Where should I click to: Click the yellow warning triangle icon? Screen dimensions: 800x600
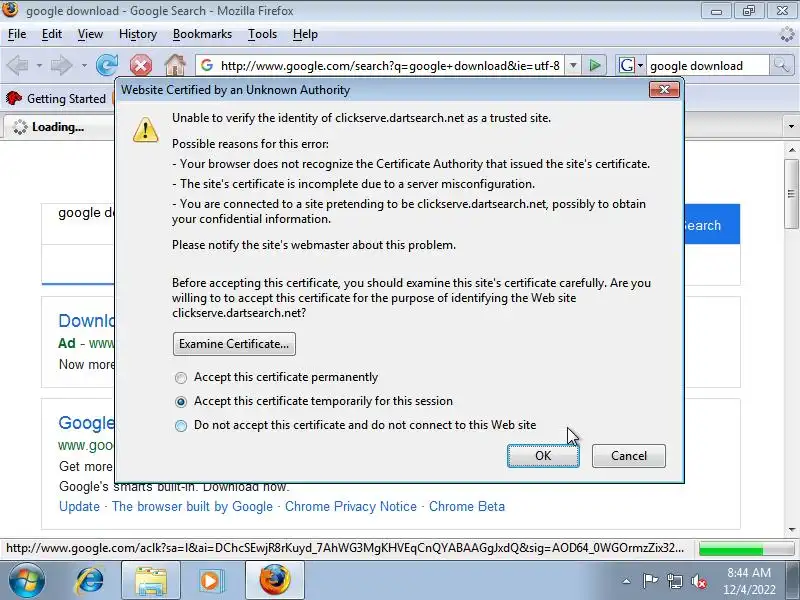145,130
